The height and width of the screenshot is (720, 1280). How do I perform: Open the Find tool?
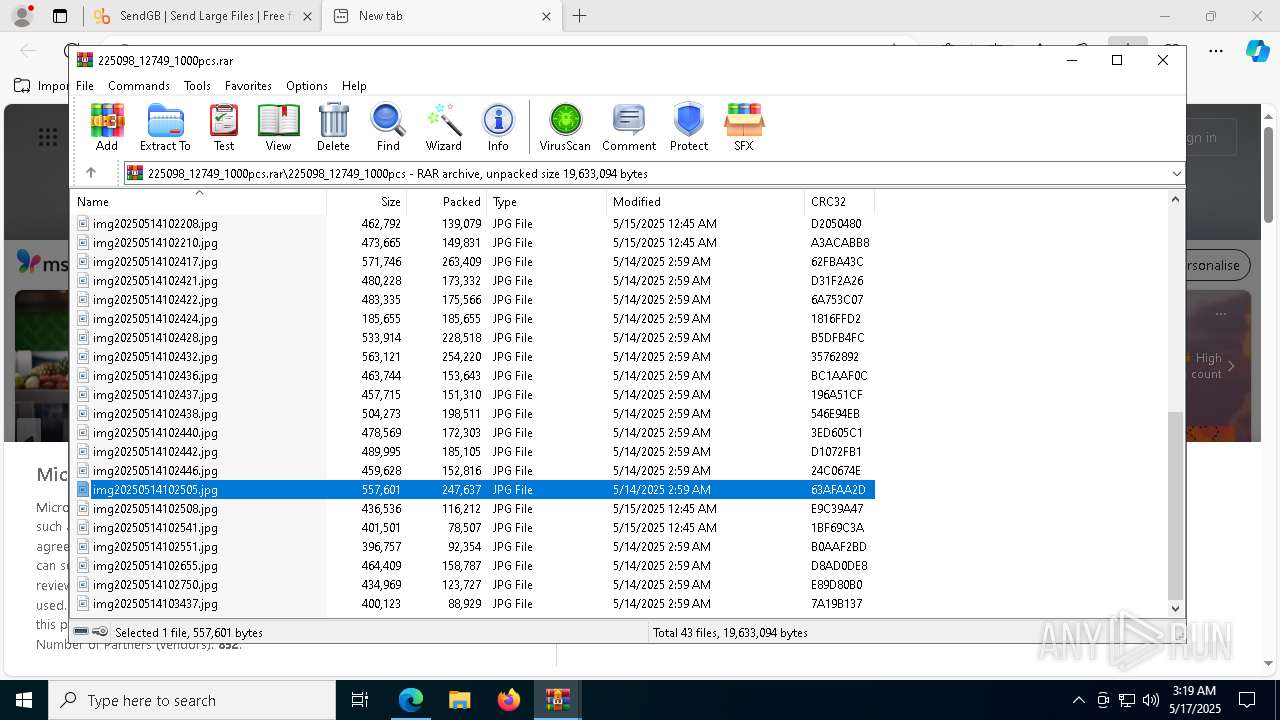coord(388,127)
